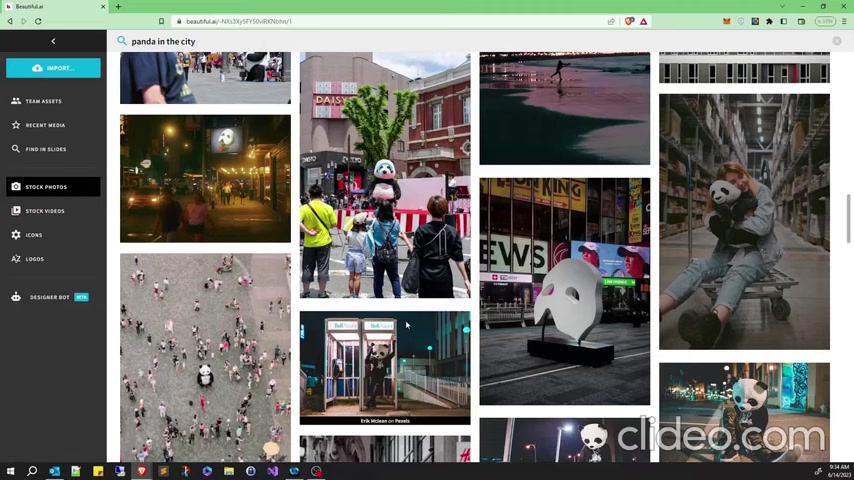Open the Icons library
Viewport: 854px width, 480px height.
point(53,235)
